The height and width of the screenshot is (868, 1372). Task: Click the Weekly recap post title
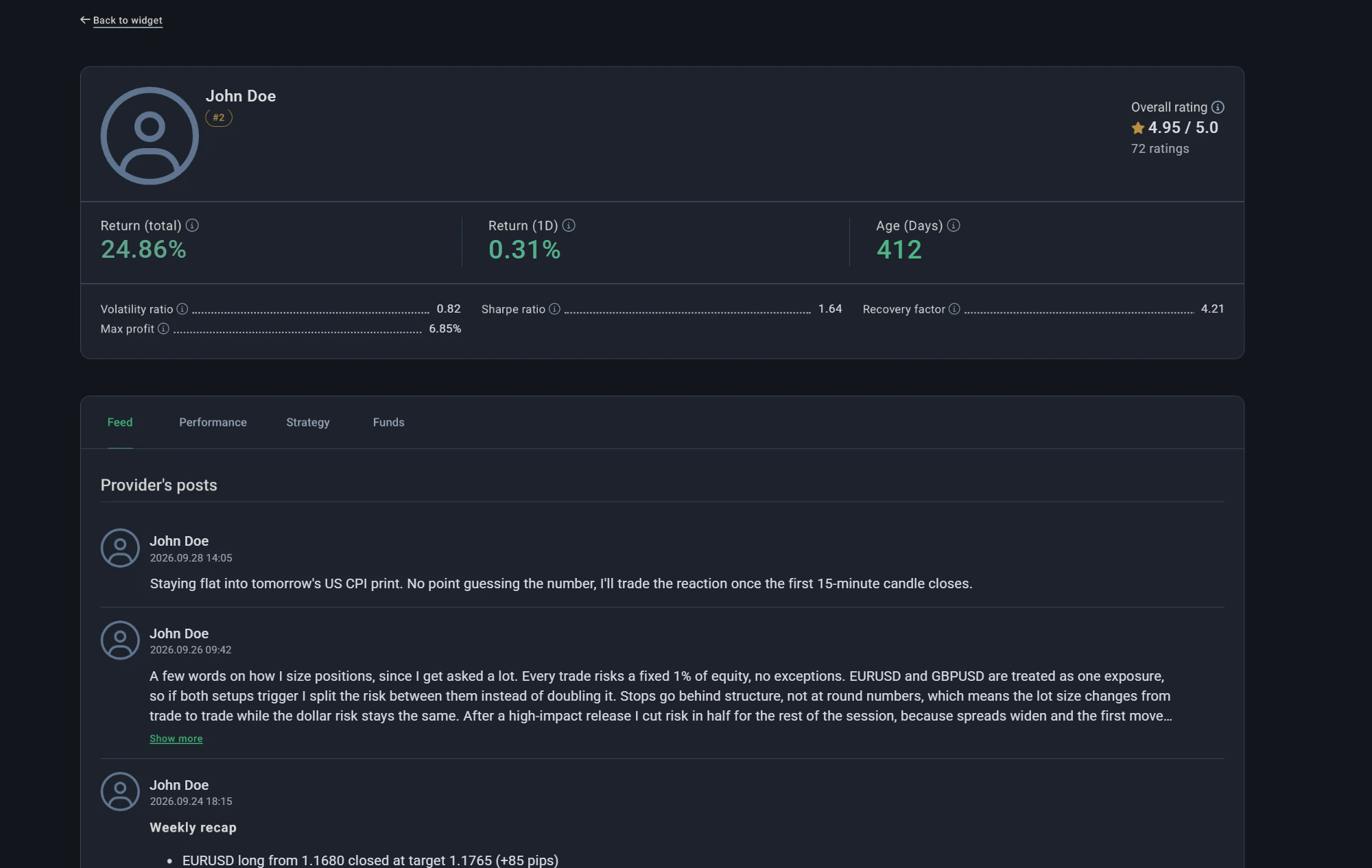click(x=193, y=828)
